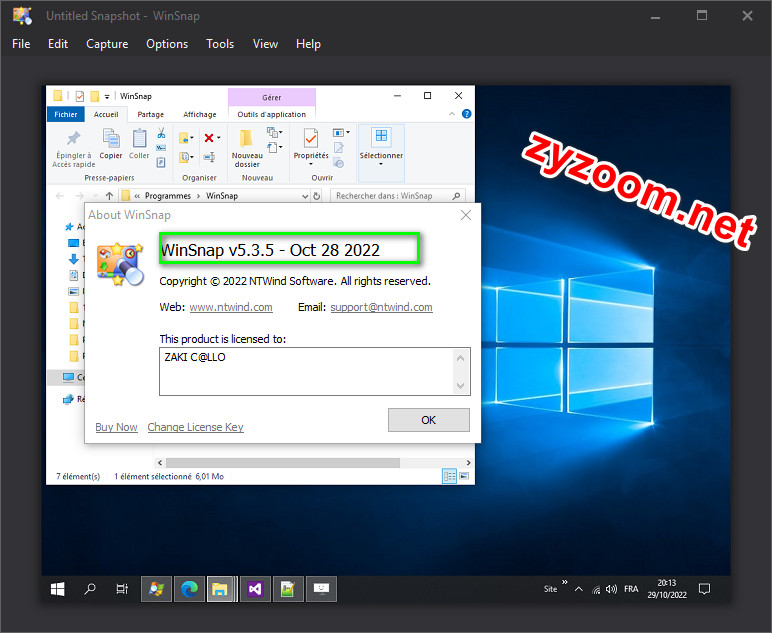Click the File Explorer taskbar icon

pyautogui.click(x=220, y=589)
